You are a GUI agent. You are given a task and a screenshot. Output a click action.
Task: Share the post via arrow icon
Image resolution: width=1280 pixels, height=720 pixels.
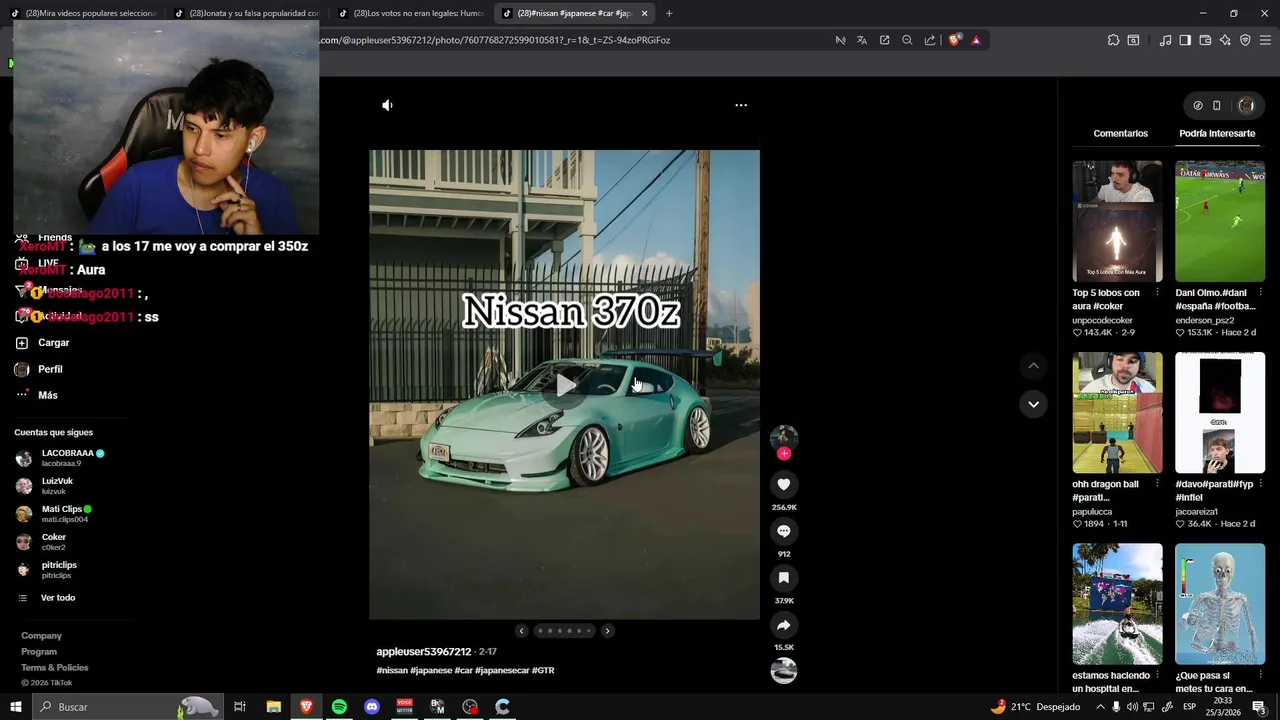[x=784, y=625]
